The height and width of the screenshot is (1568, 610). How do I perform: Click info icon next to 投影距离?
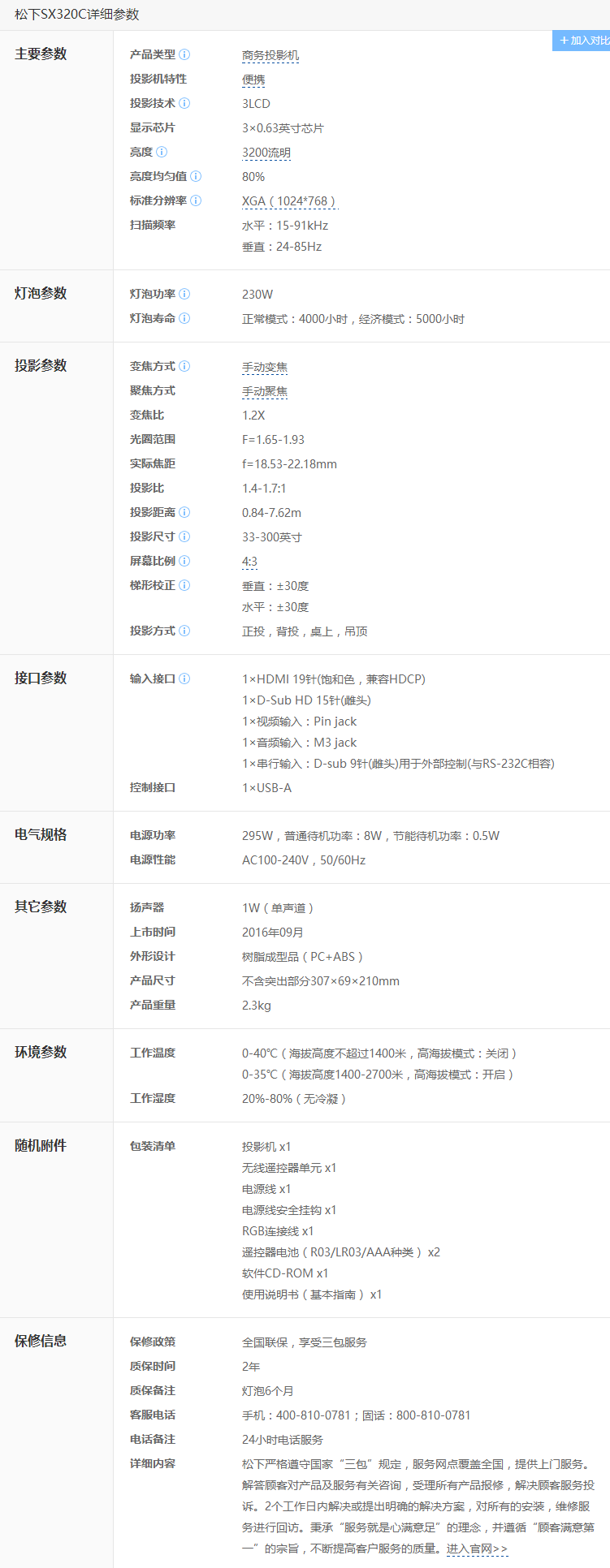pos(184,512)
